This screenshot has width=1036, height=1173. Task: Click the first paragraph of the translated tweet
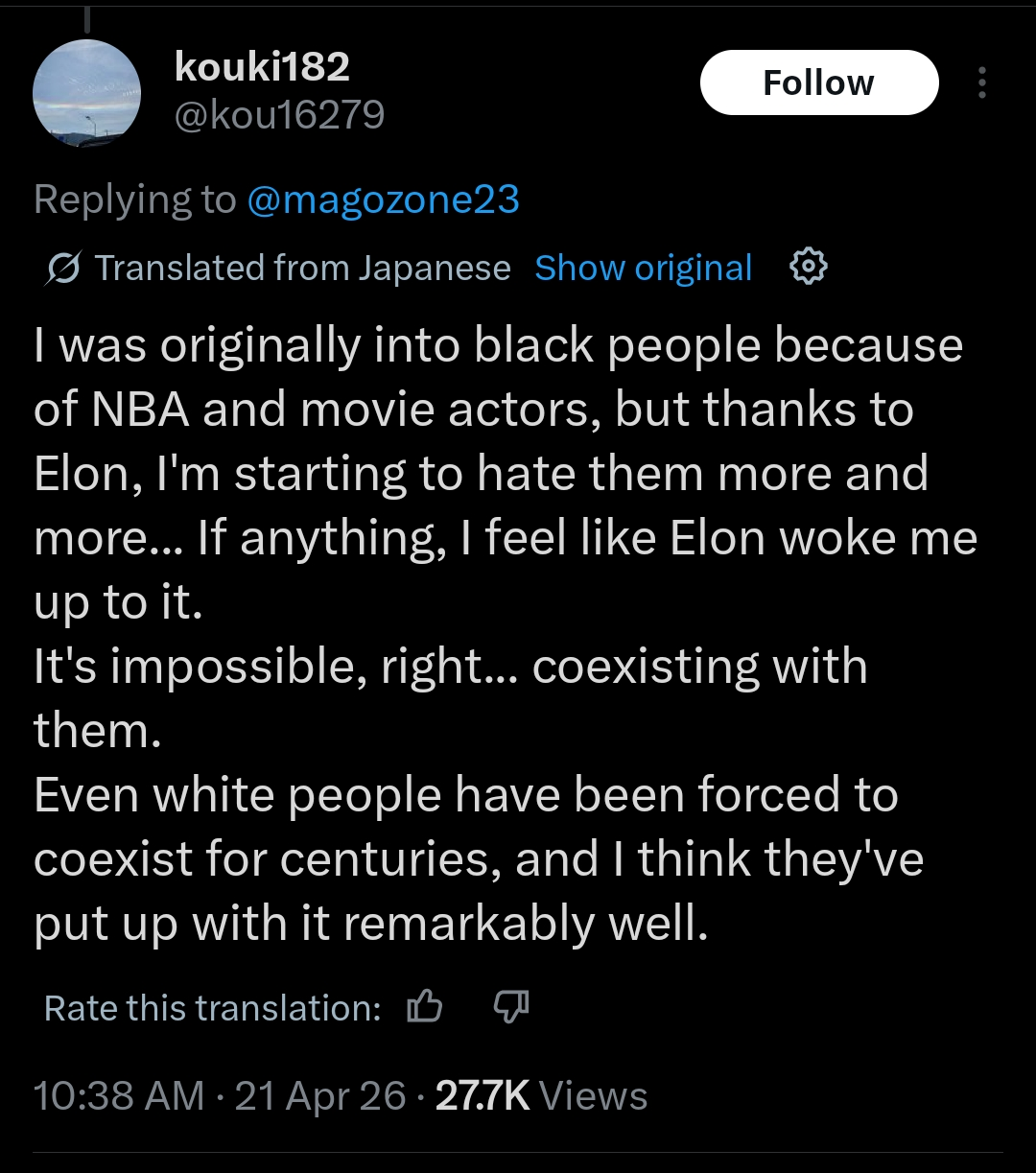point(499,474)
